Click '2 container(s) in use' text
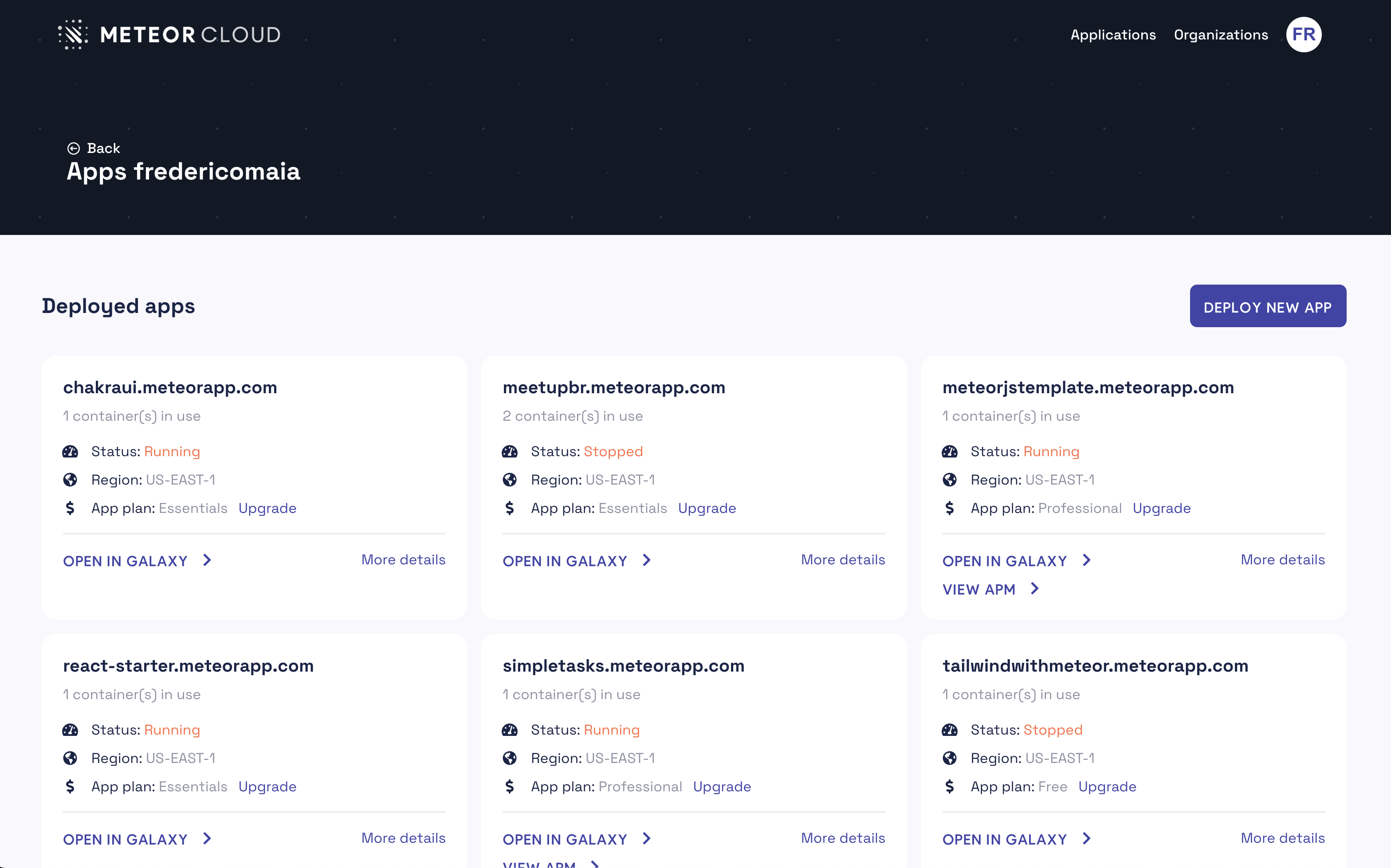 pyautogui.click(x=573, y=416)
